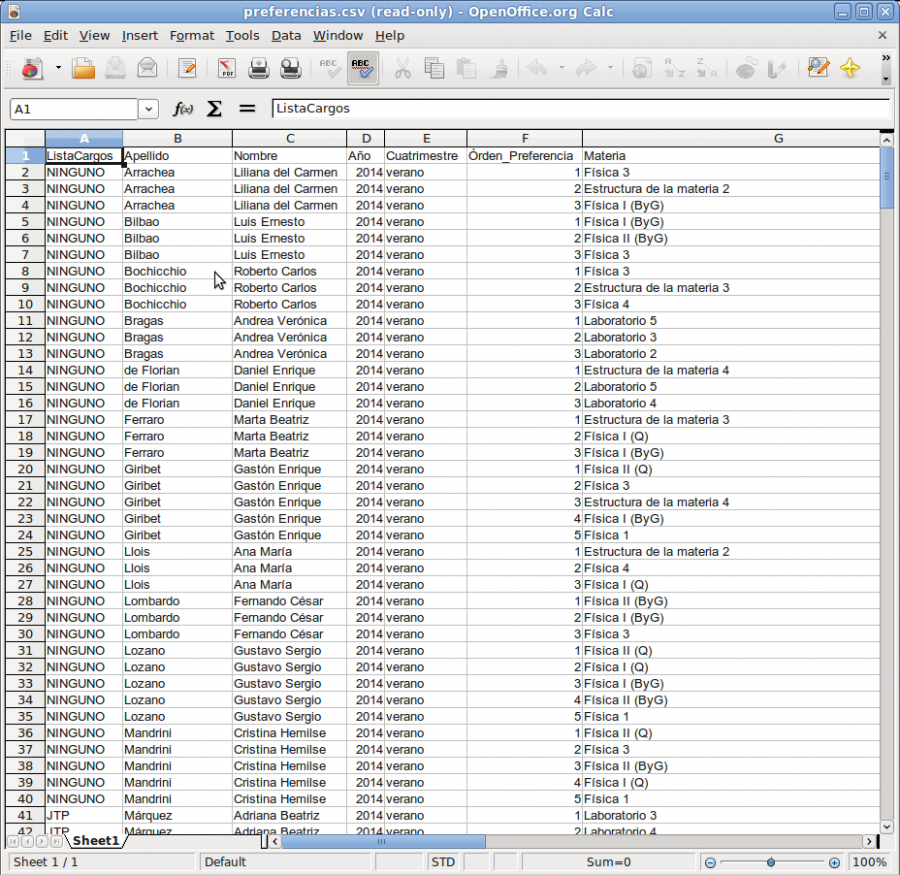900x875 pixels.
Task: Click the Copy icon
Action: pyautogui.click(x=435, y=68)
